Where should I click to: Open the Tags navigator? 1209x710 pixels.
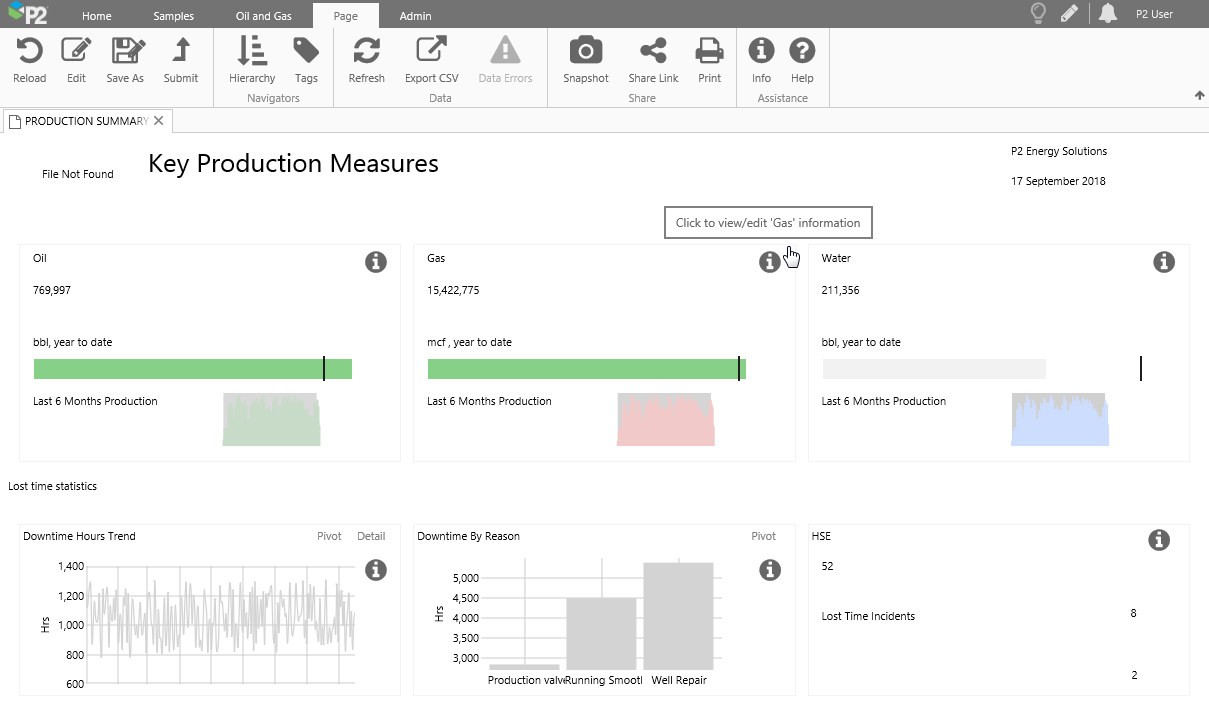coord(306,51)
